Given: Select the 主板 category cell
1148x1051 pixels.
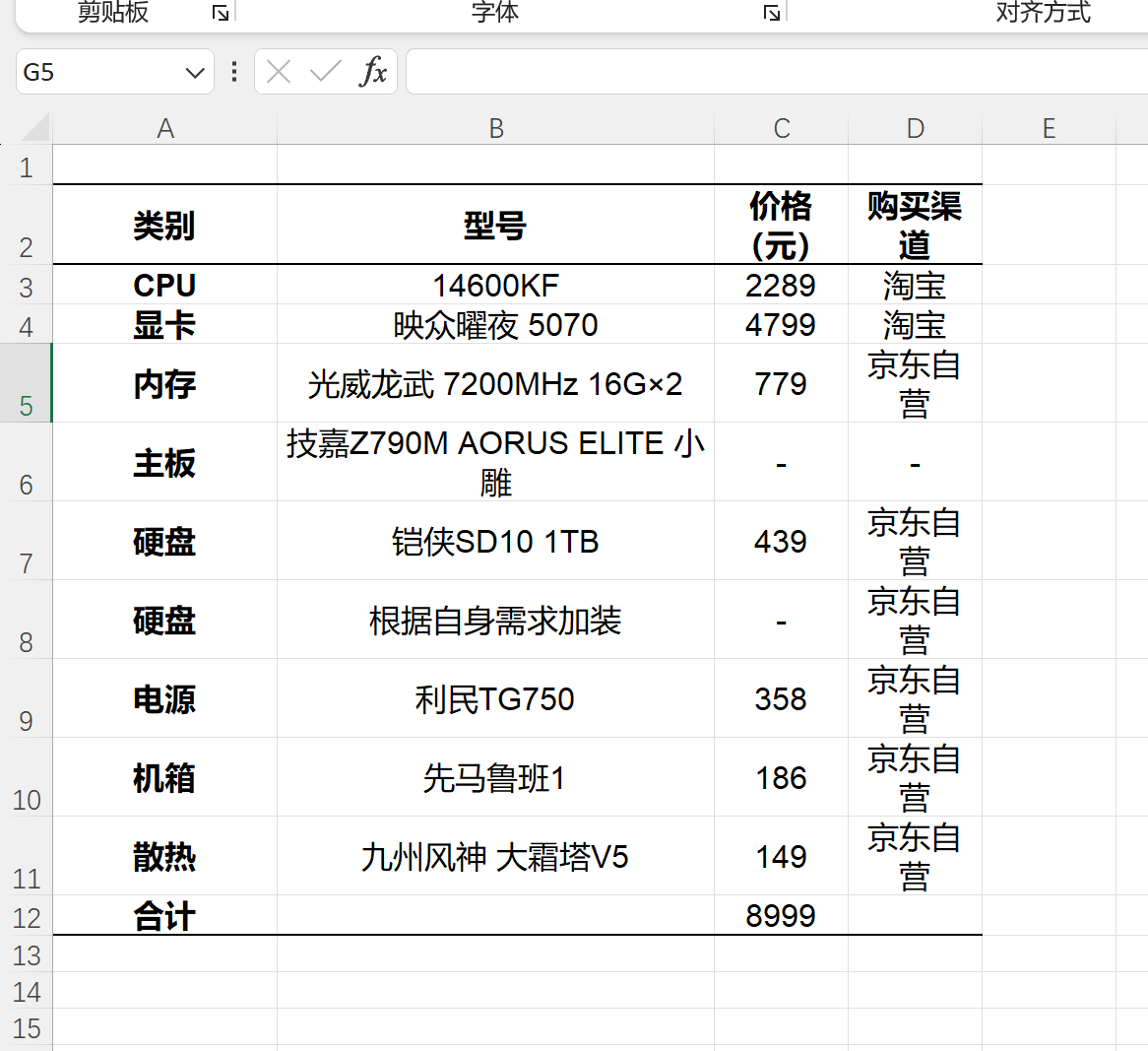Looking at the screenshot, I should click(165, 461).
